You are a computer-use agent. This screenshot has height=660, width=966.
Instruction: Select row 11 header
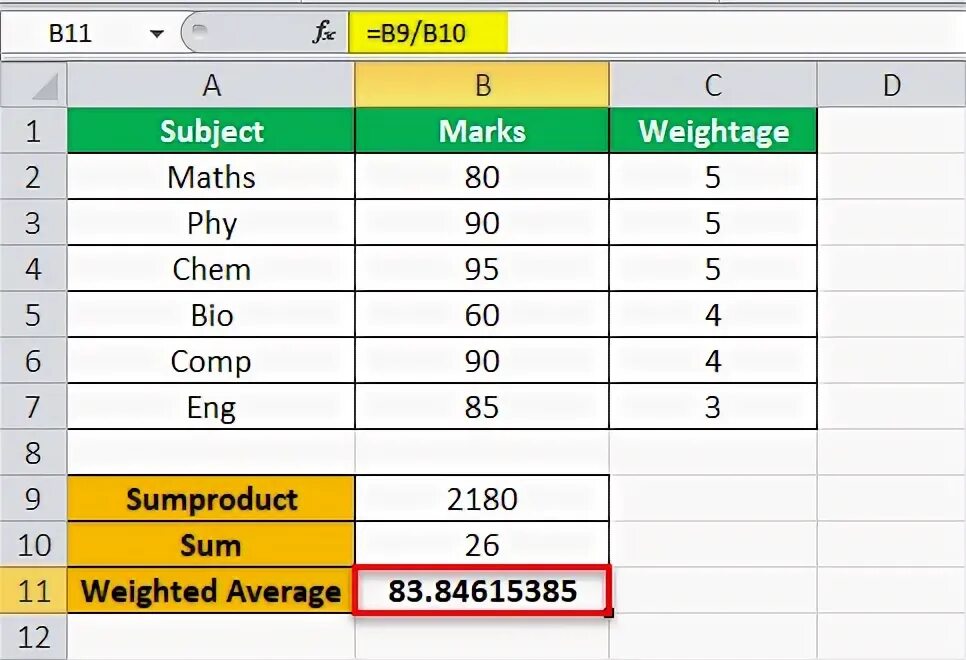(33, 590)
